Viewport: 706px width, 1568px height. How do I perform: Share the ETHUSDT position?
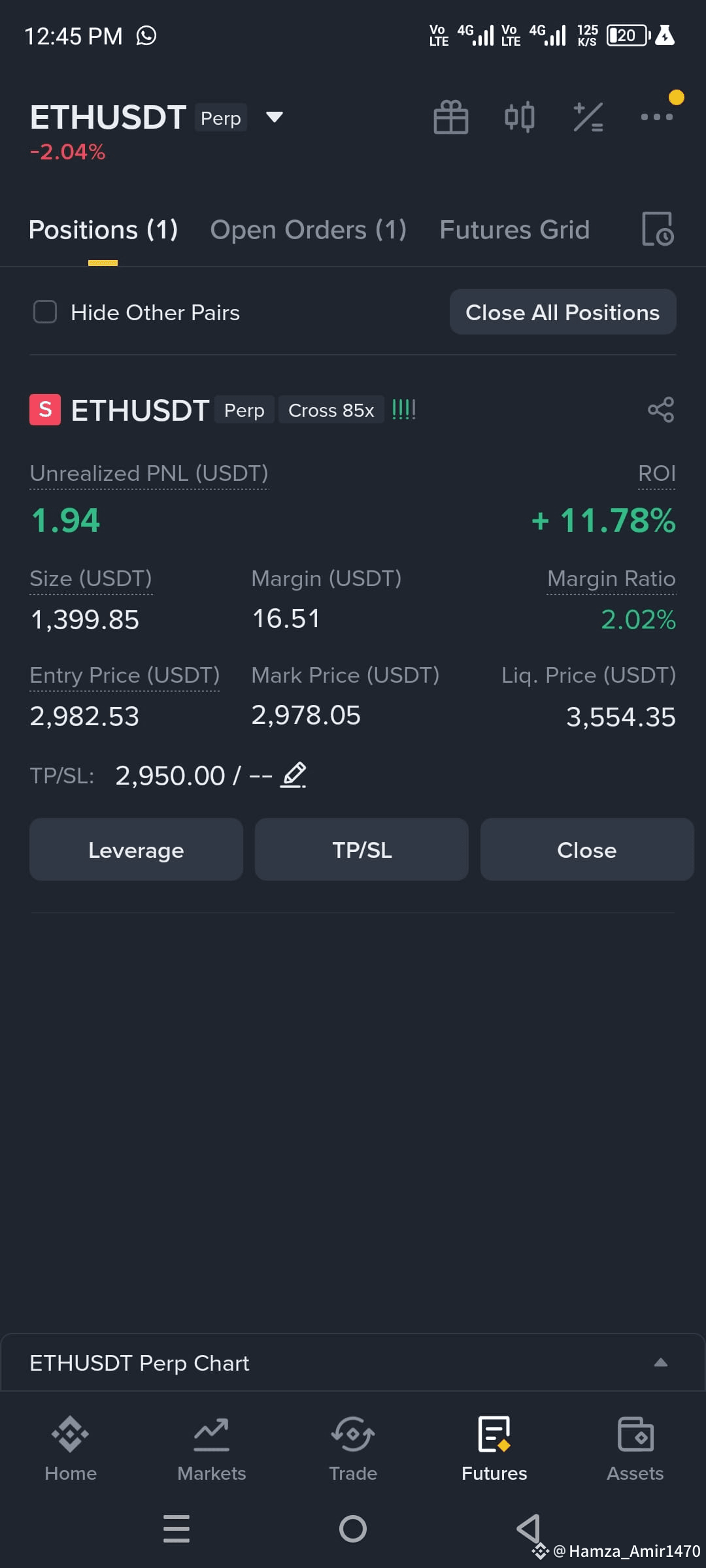coord(661,410)
